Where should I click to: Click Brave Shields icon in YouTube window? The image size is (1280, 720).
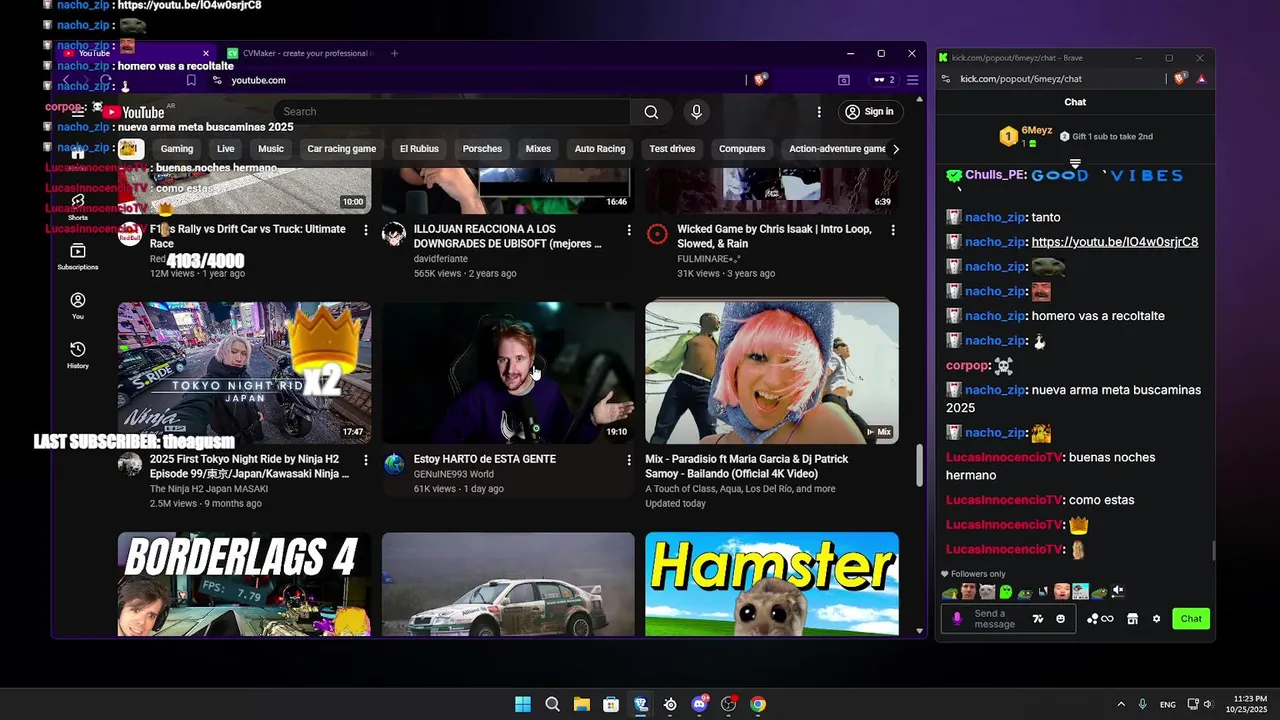pyautogui.click(x=760, y=80)
